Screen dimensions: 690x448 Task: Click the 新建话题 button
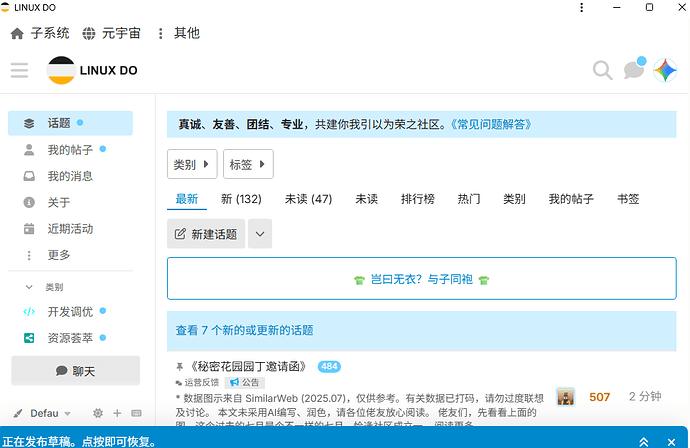tap(206, 234)
